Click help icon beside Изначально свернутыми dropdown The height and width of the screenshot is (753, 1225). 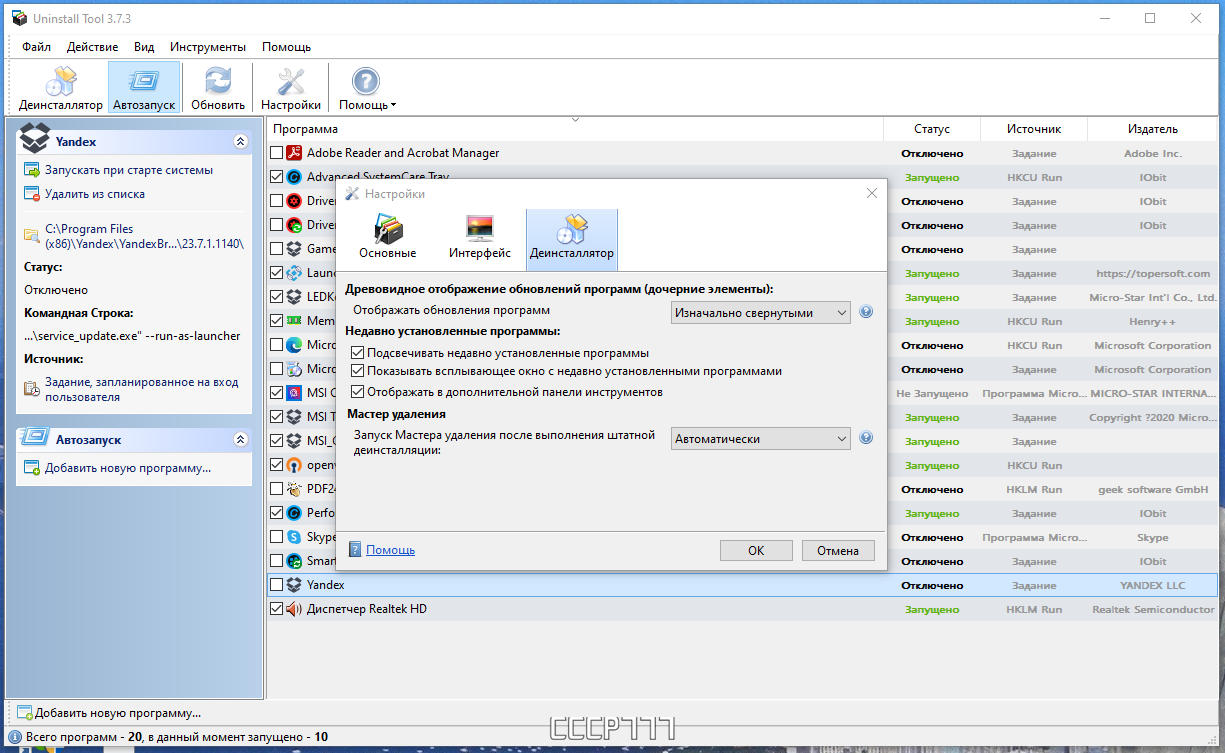(866, 312)
